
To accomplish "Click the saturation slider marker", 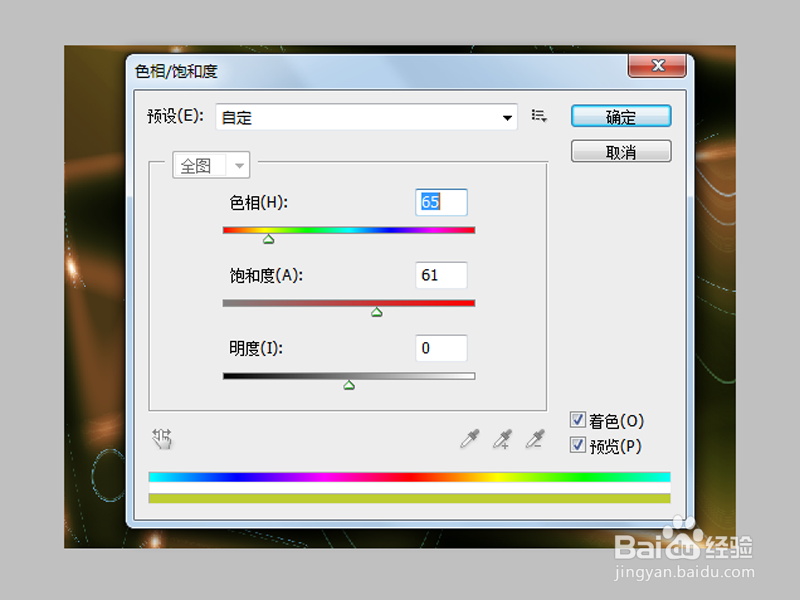I will pos(376,311).
